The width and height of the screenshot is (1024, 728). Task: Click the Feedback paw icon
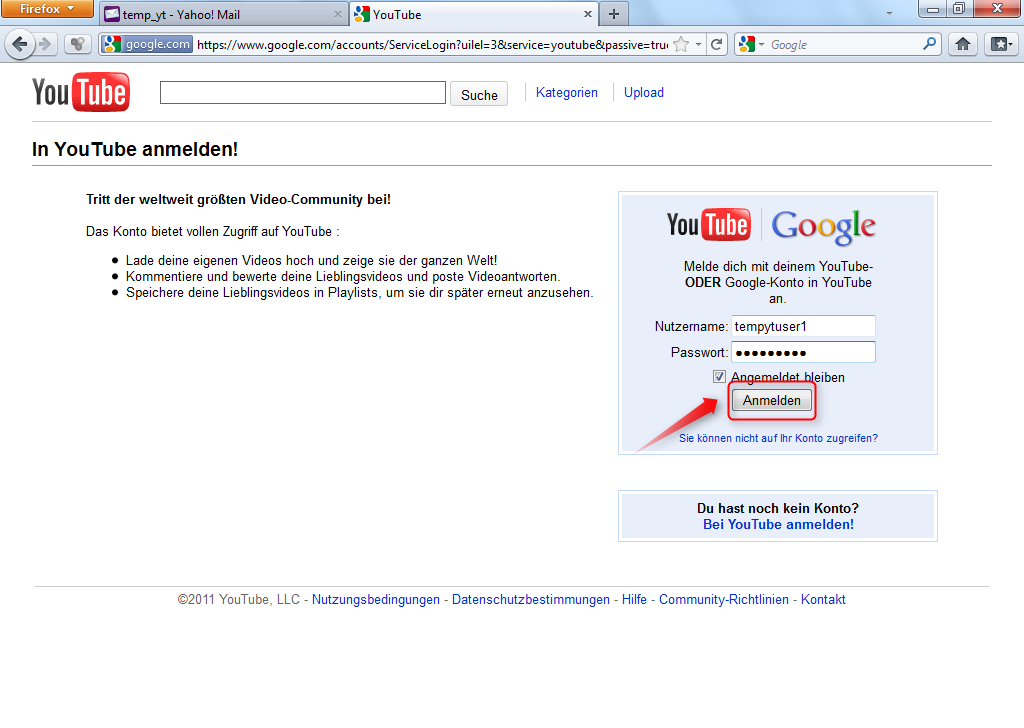click(77, 44)
